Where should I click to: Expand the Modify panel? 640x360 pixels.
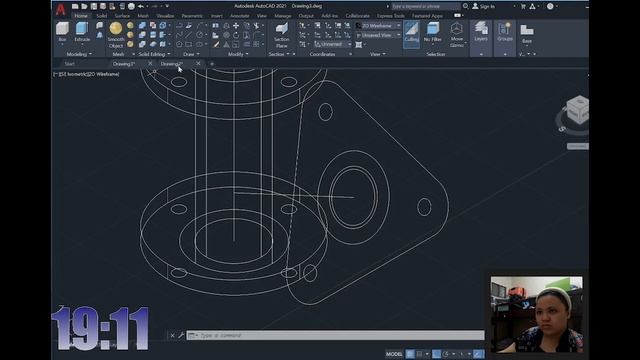tap(238, 54)
